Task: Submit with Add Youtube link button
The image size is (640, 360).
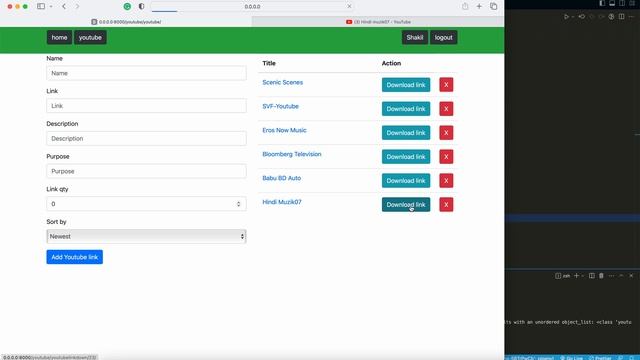Action: (74, 257)
